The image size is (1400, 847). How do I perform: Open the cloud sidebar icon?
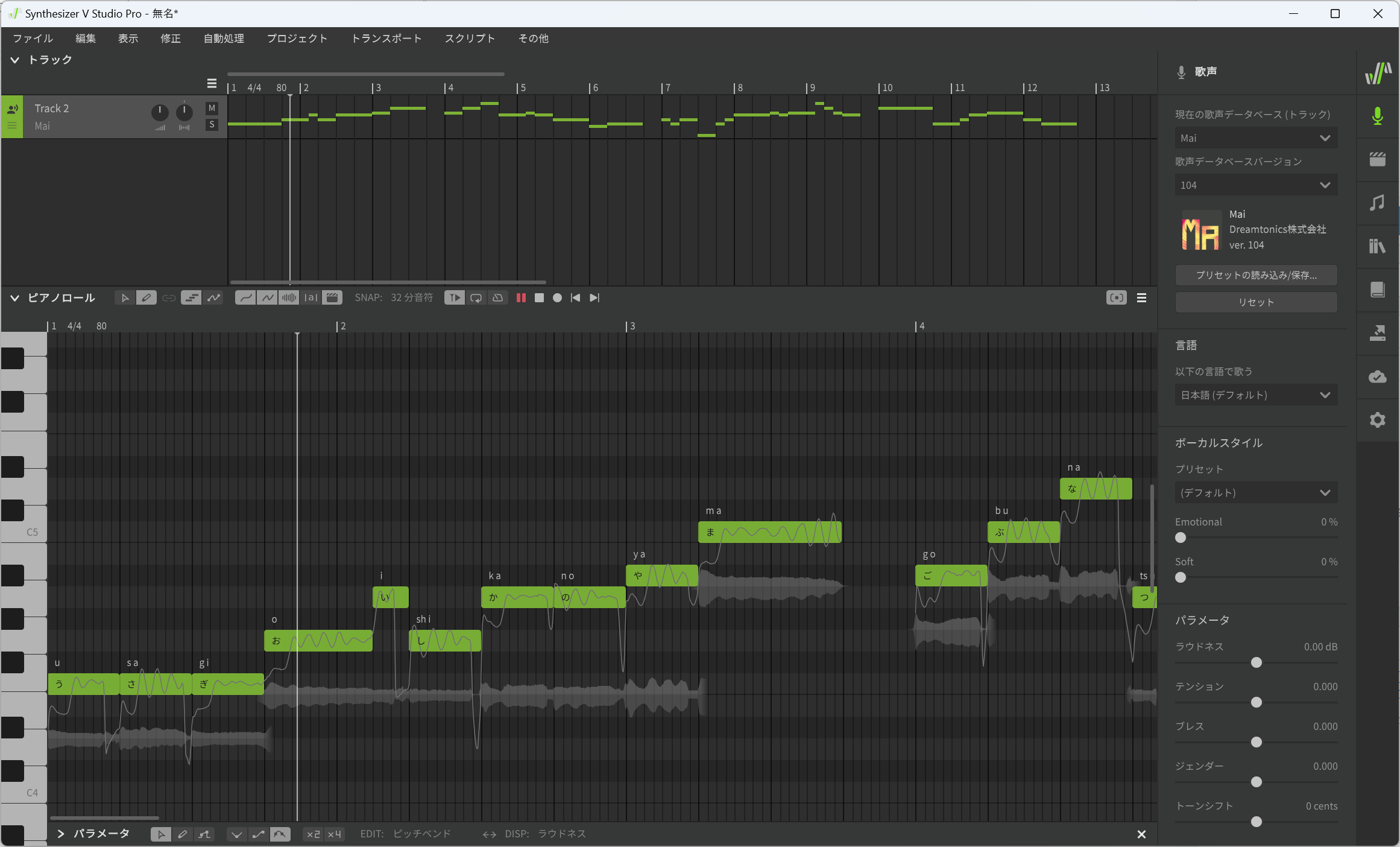1378,376
